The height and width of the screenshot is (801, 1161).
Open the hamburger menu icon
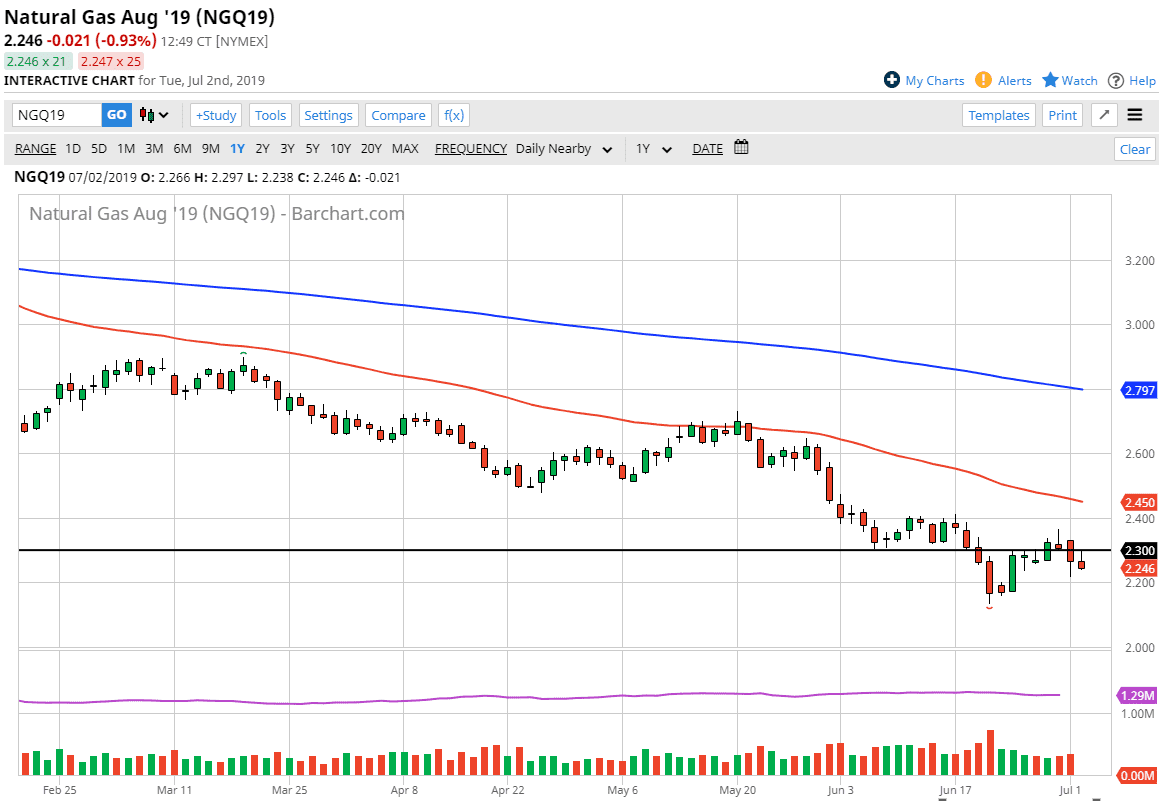coord(1134,115)
